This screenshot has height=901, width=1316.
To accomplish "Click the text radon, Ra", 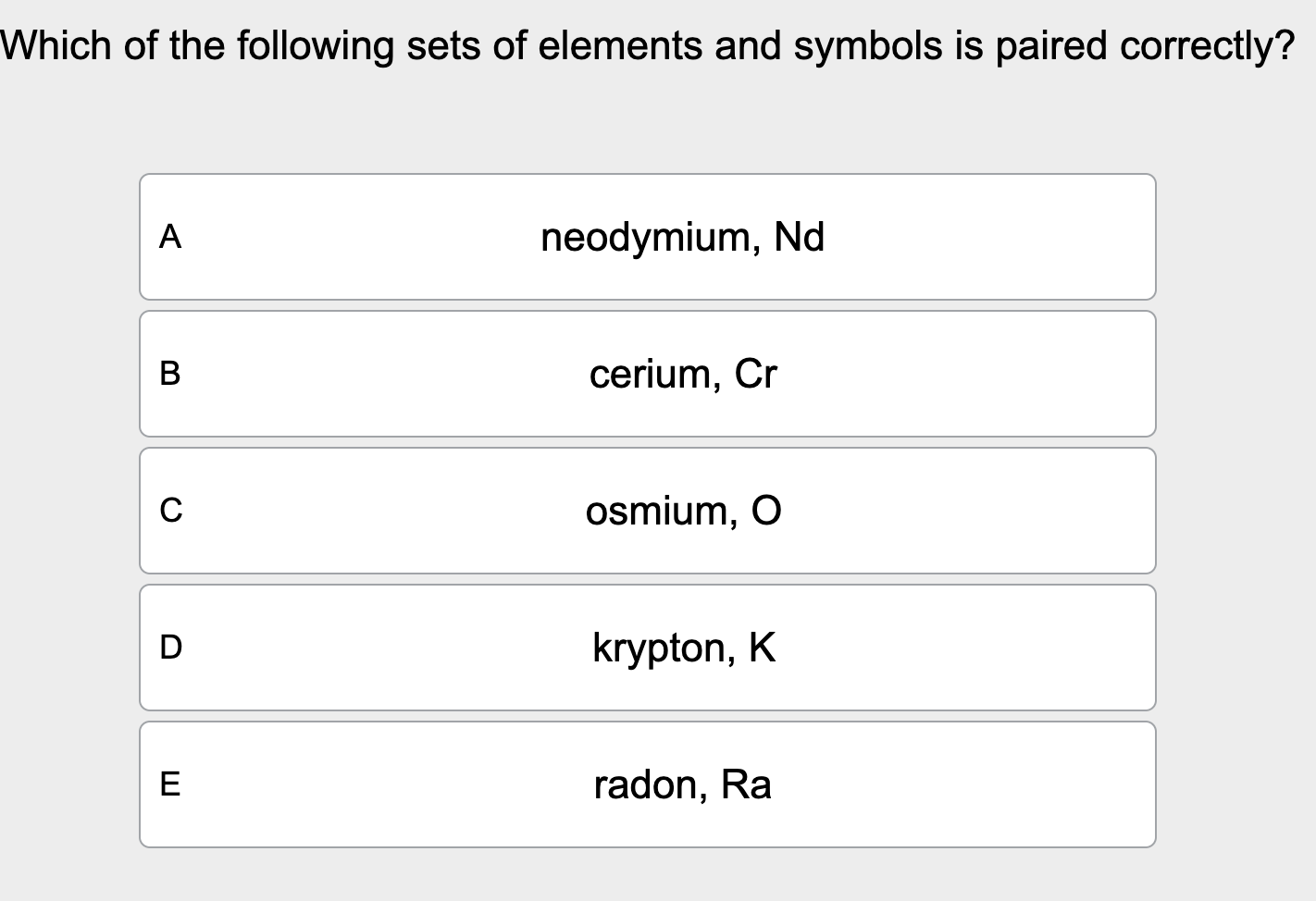I will click(x=682, y=784).
